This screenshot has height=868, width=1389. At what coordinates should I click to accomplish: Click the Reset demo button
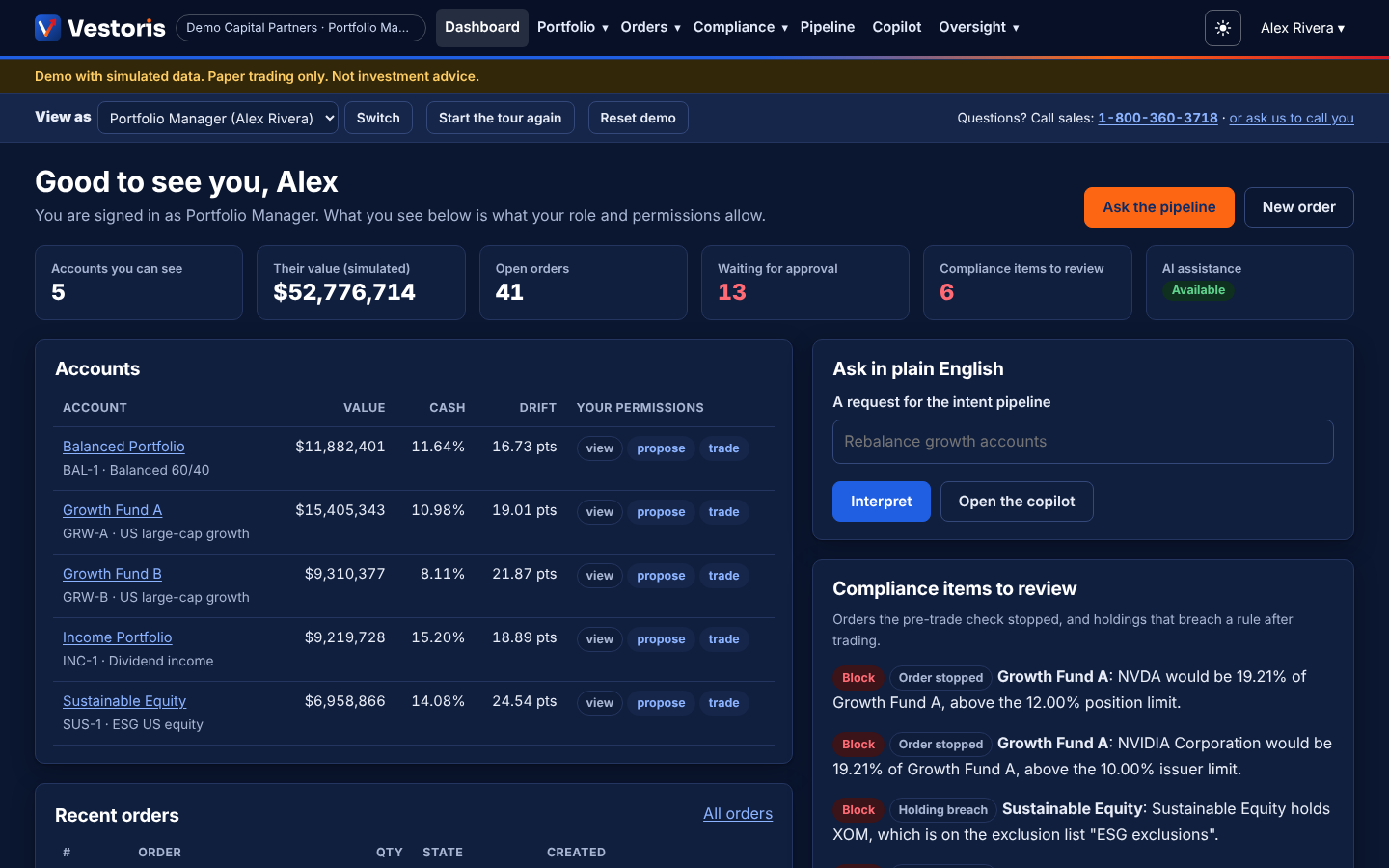coord(639,118)
